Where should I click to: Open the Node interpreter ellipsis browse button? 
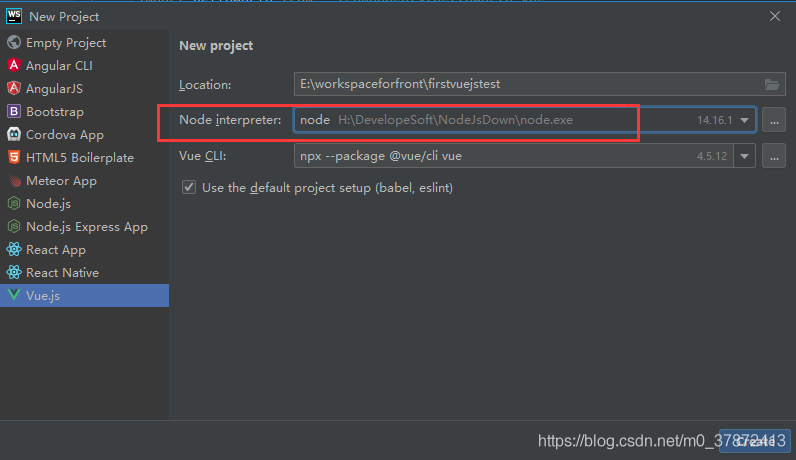coord(774,120)
